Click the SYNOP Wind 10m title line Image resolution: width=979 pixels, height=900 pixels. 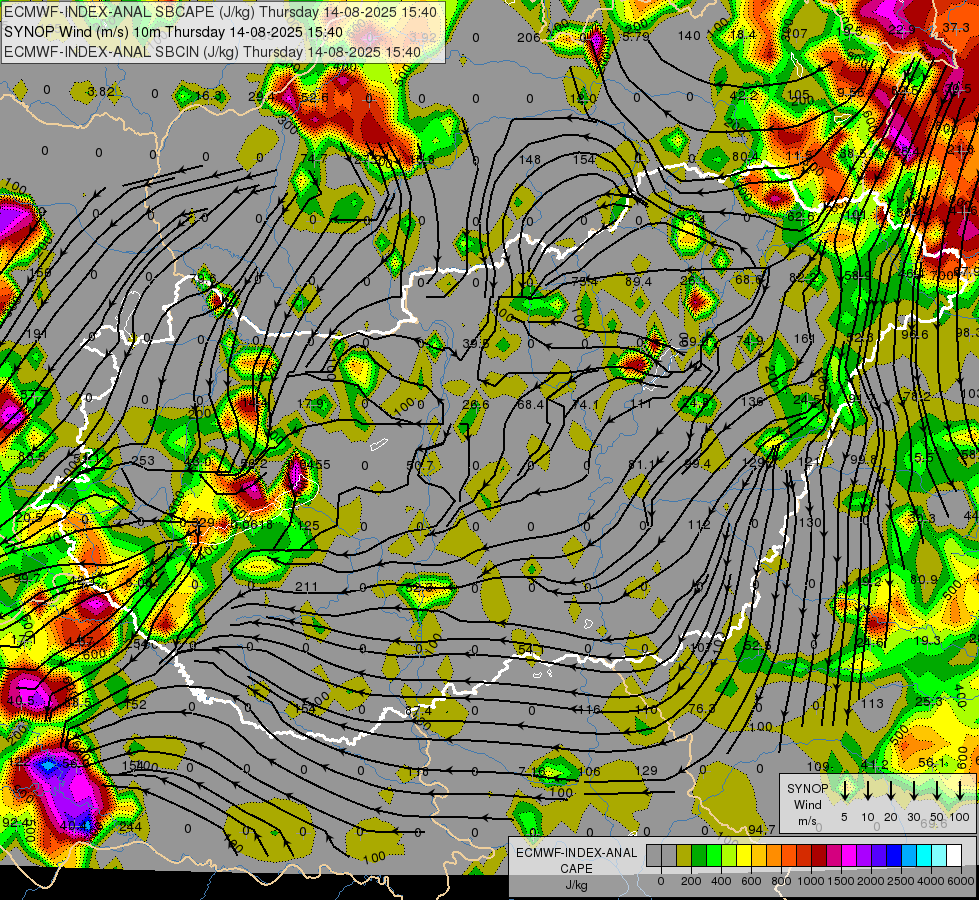173,32
